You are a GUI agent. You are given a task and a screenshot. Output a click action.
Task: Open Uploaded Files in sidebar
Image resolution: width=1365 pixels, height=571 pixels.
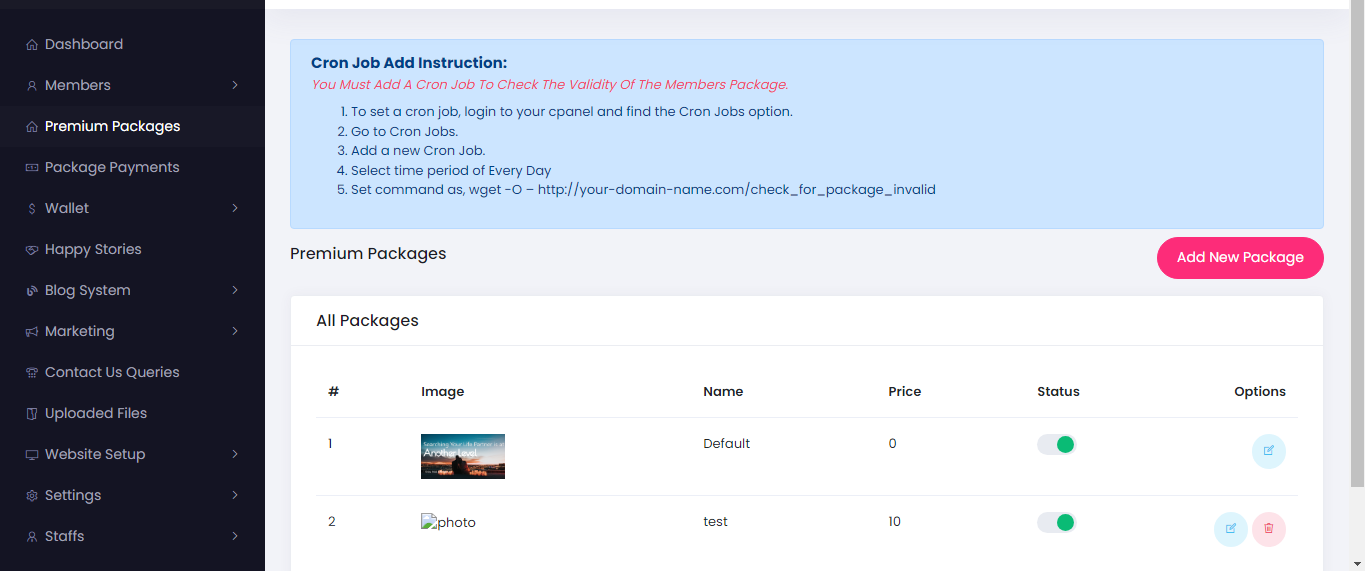pos(96,414)
